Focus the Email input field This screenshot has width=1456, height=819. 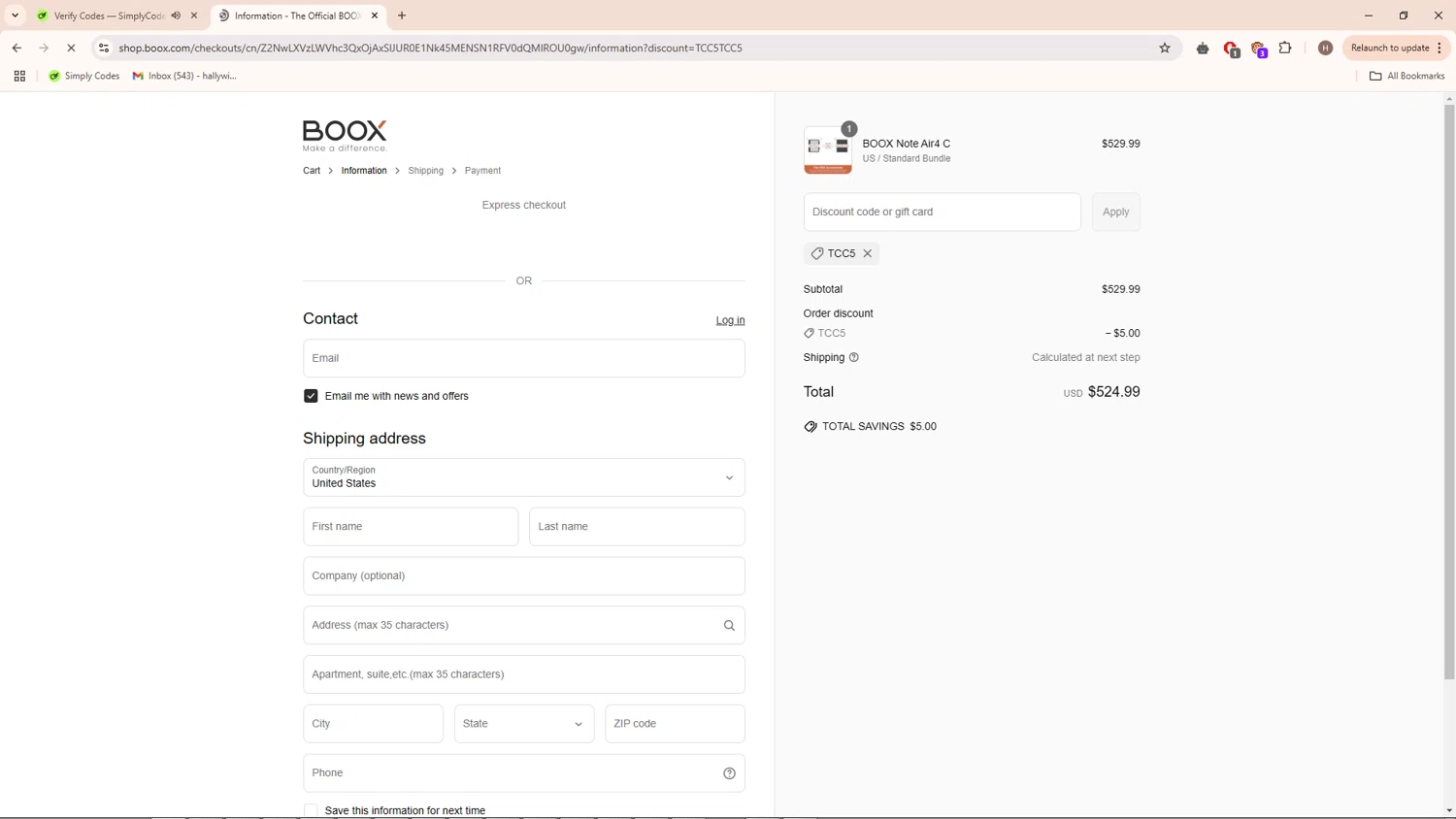tap(524, 358)
